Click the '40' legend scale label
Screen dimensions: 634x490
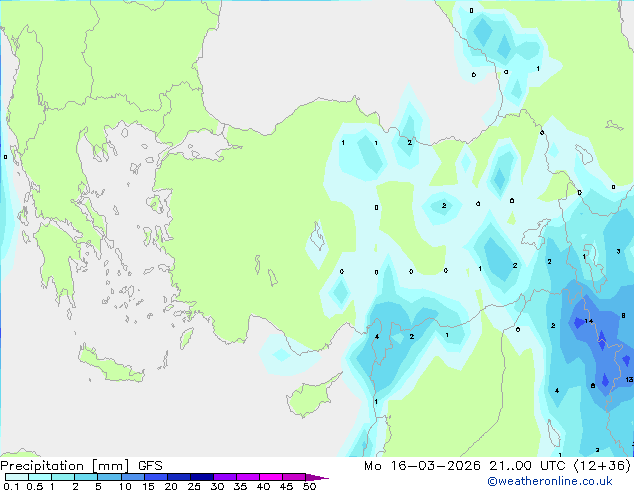[x=263, y=486]
